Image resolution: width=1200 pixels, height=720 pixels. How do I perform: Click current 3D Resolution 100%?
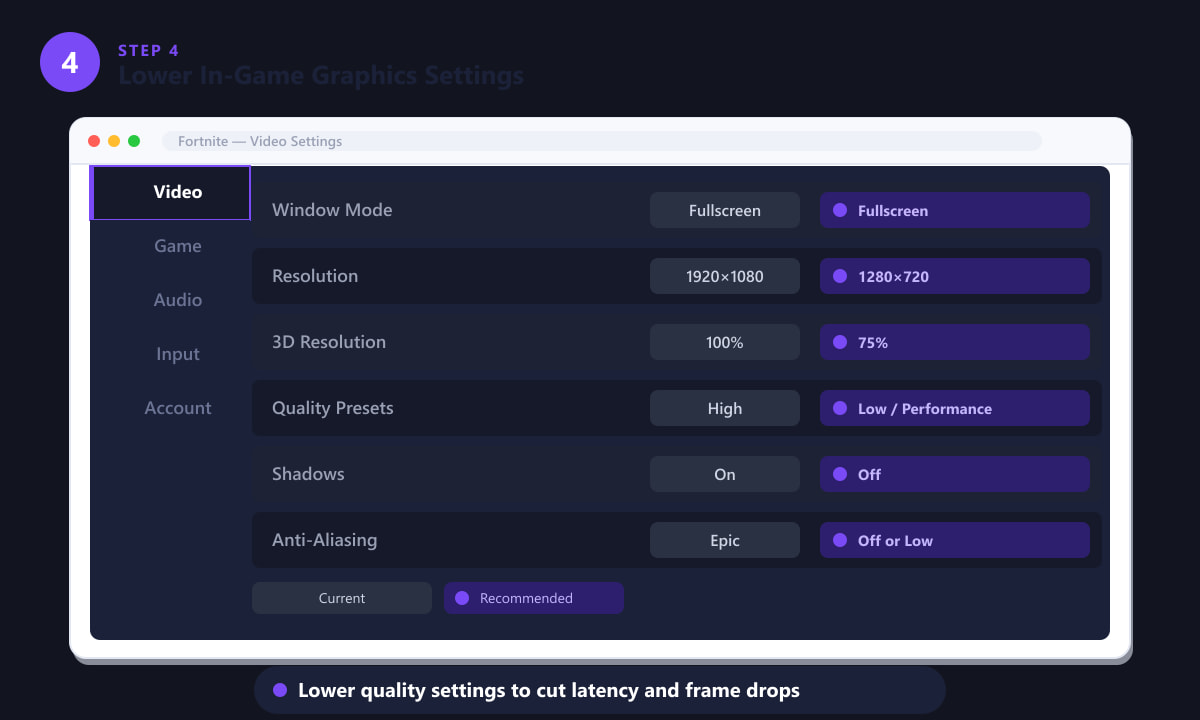[x=725, y=342]
